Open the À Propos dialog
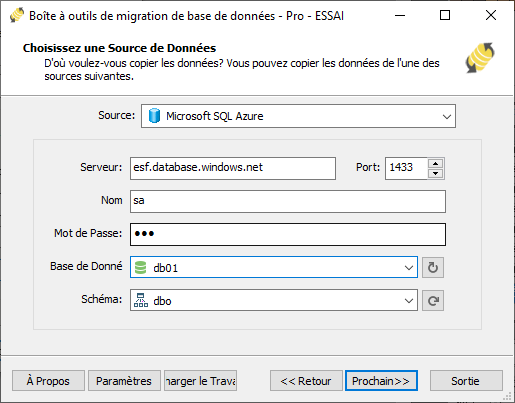 pos(48,380)
